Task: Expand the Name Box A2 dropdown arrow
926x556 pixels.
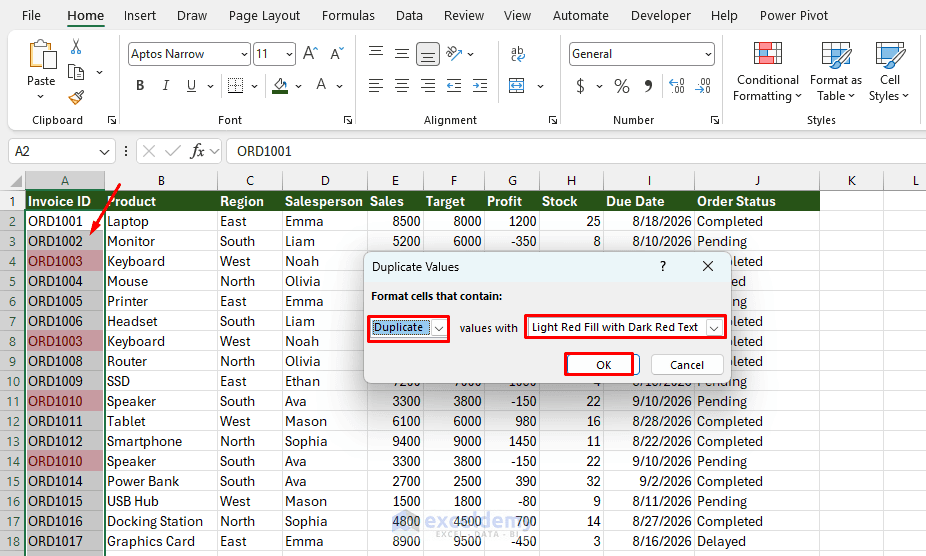Action: (105, 152)
